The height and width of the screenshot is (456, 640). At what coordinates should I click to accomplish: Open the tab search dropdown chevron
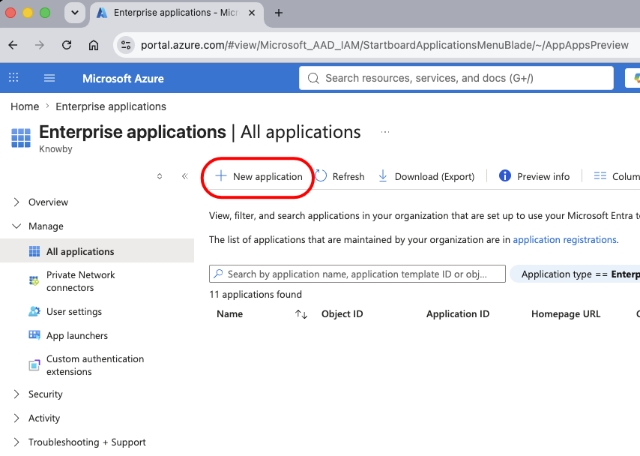click(75, 13)
